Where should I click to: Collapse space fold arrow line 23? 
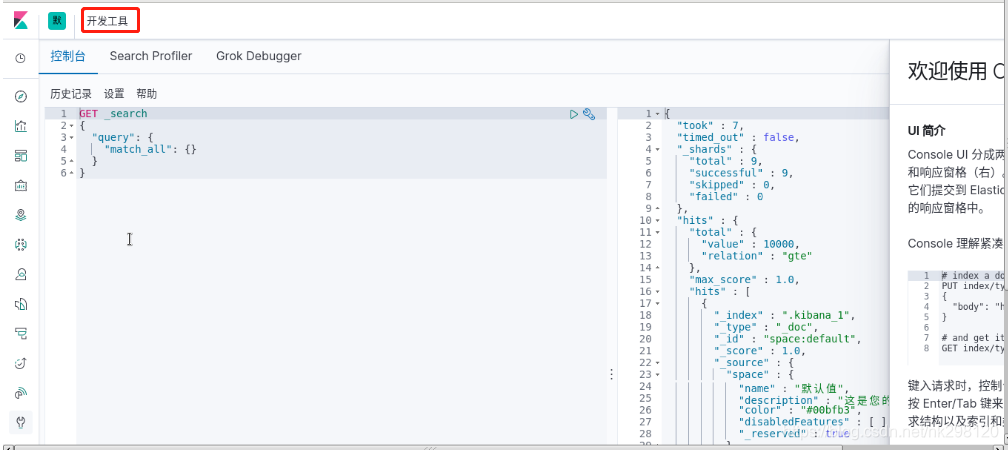[x=658, y=374]
